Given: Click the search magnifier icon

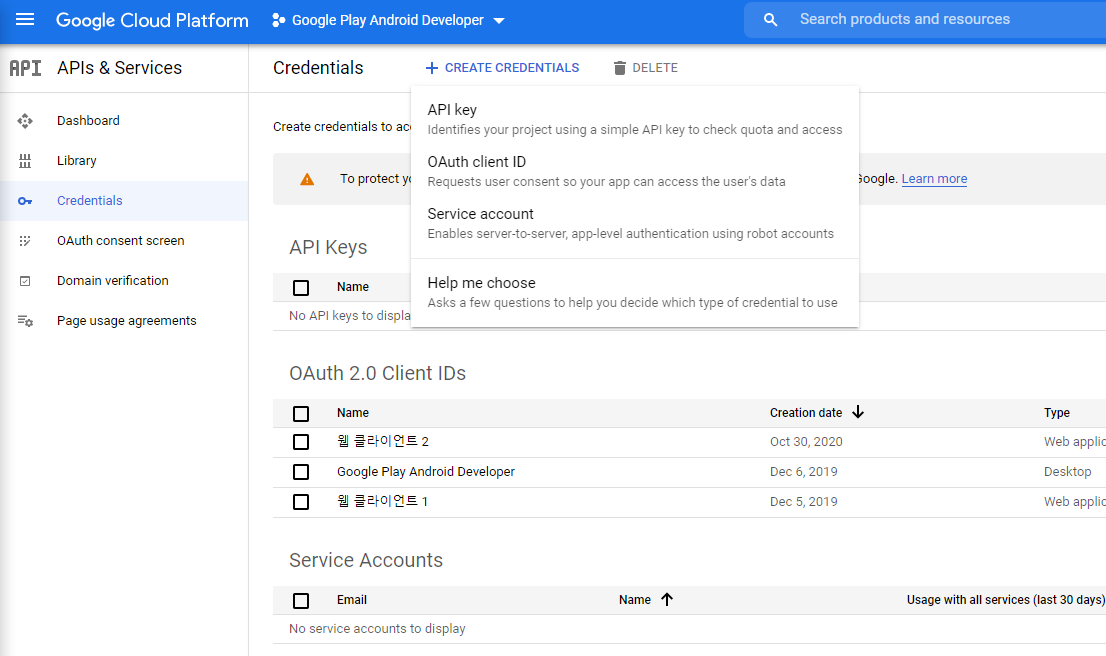Looking at the screenshot, I should [770, 20].
